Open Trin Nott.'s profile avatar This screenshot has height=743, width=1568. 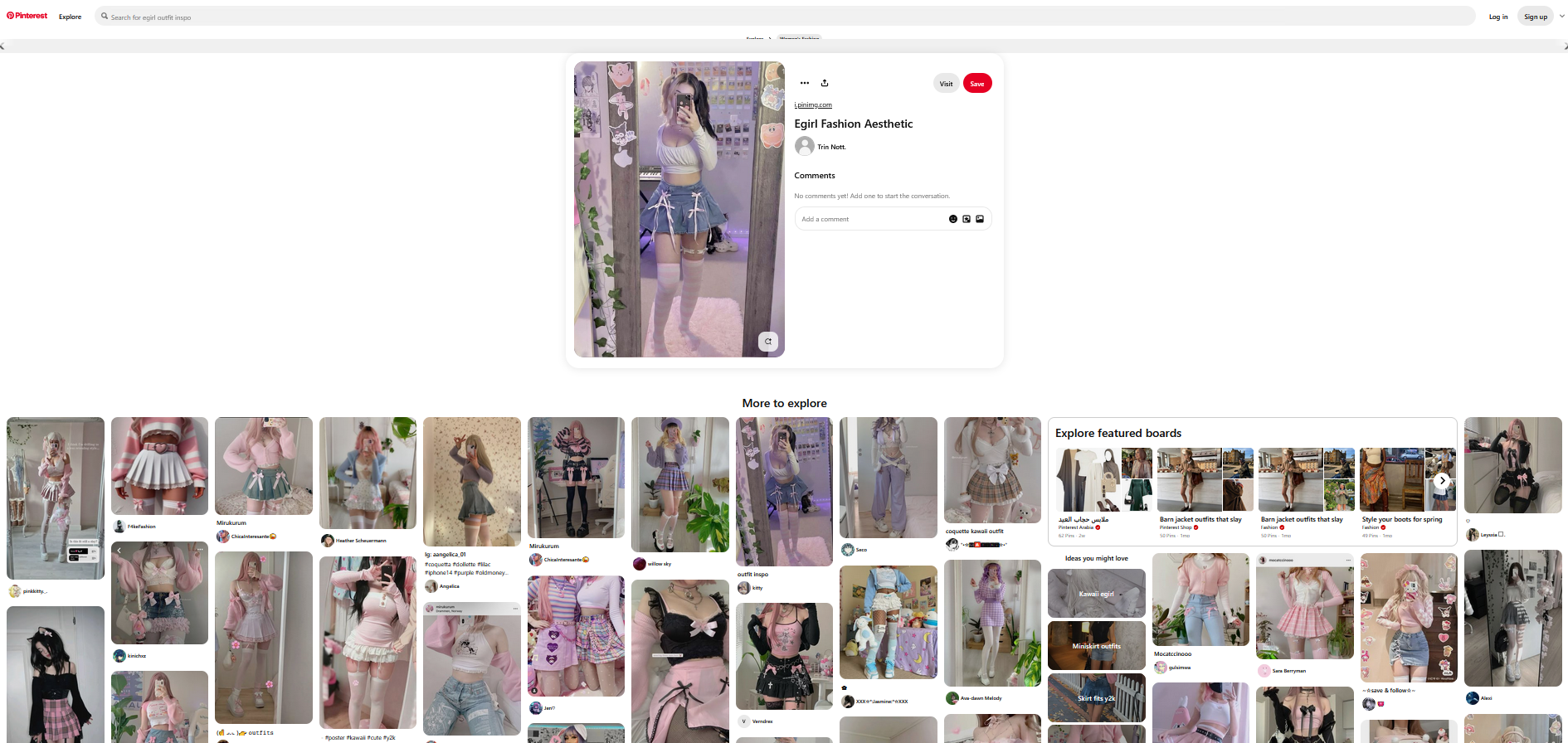tap(804, 146)
